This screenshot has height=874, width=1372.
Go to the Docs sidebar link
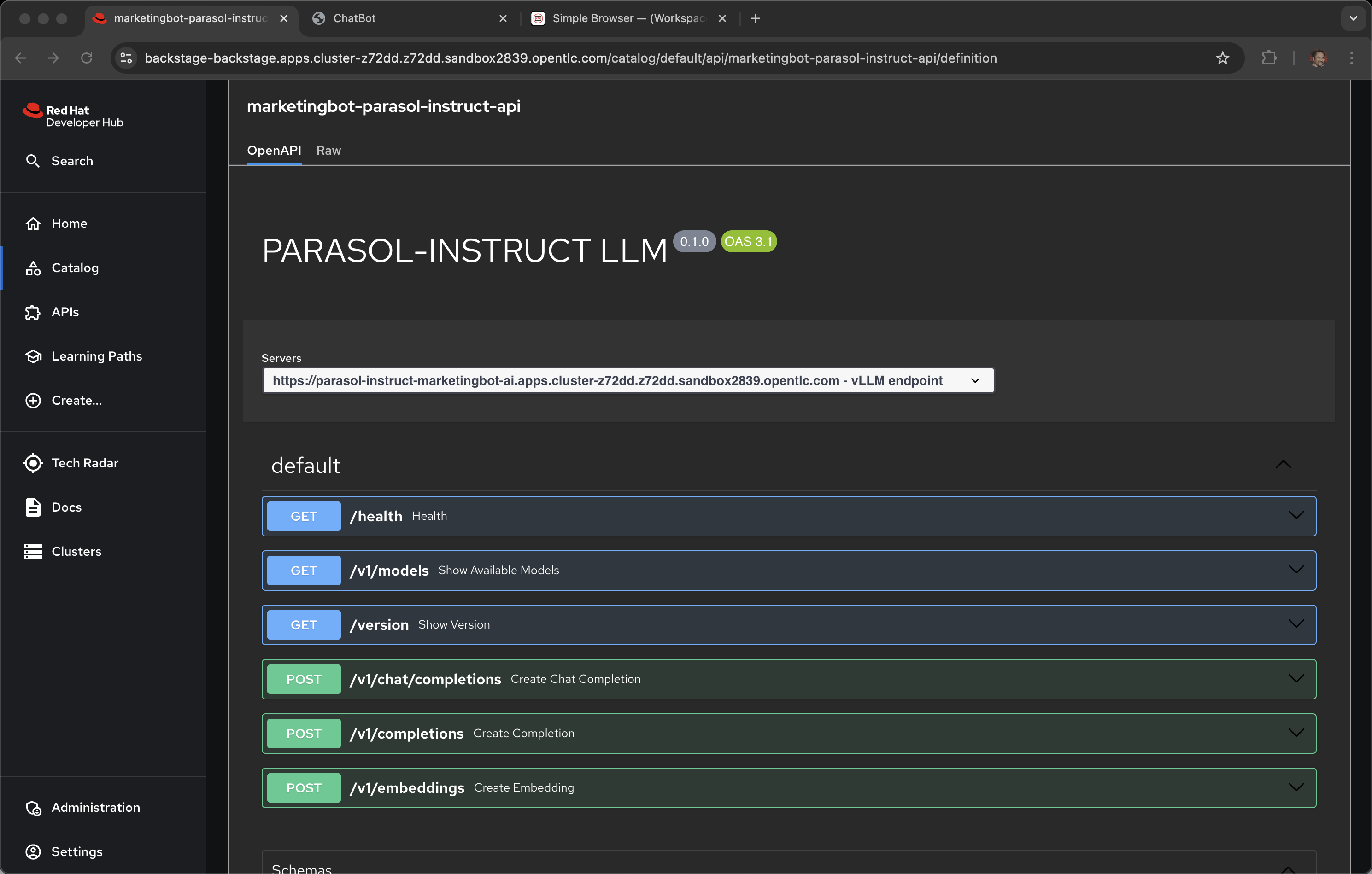(x=66, y=507)
